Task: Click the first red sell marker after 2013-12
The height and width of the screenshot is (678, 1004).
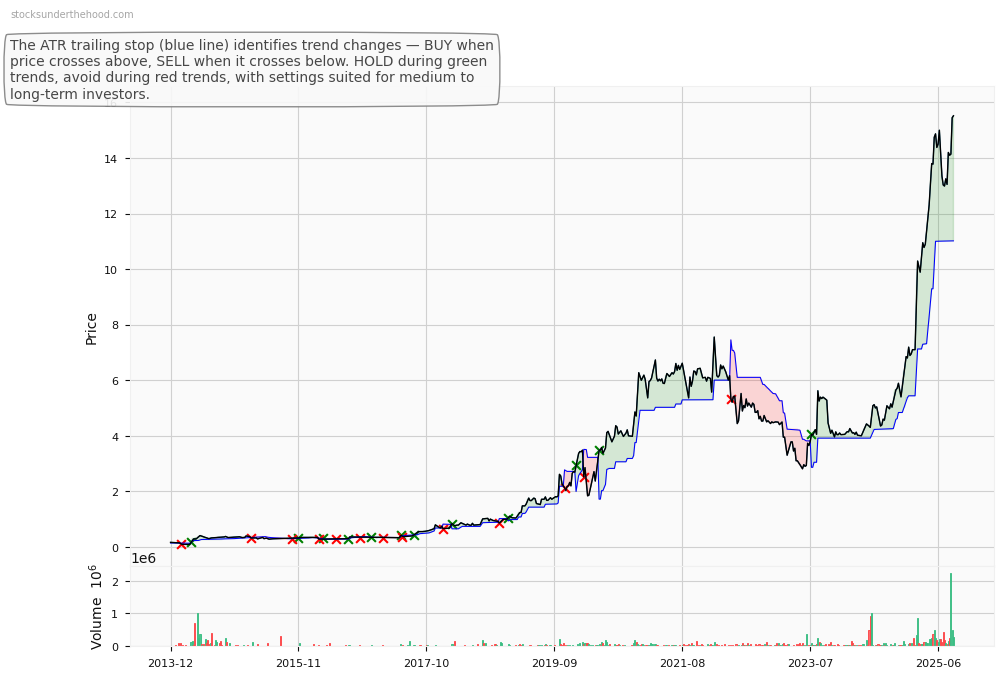Action: [181, 544]
